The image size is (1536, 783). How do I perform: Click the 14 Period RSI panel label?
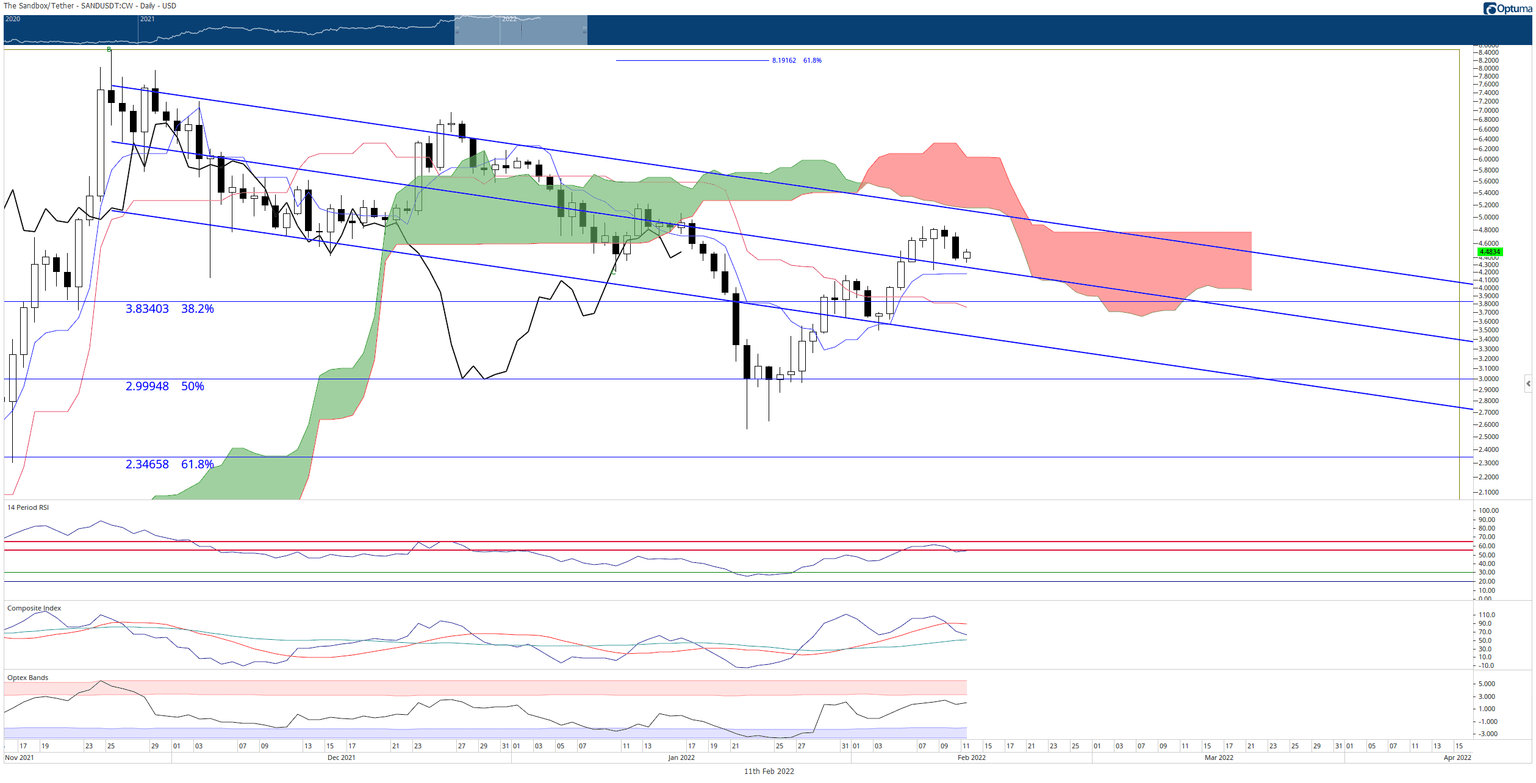pyautogui.click(x=28, y=508)
